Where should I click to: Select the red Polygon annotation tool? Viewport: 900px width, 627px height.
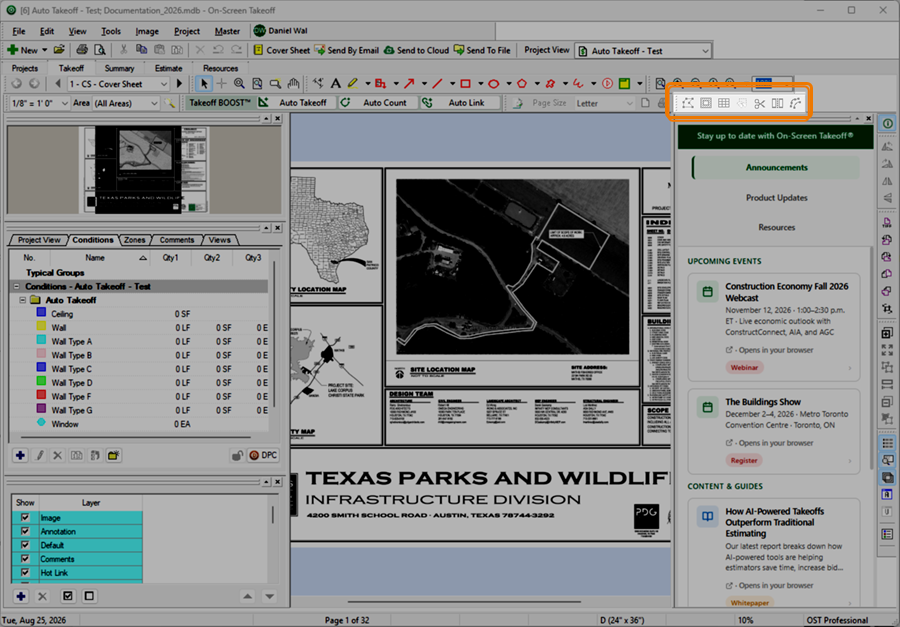pos(522,84)
